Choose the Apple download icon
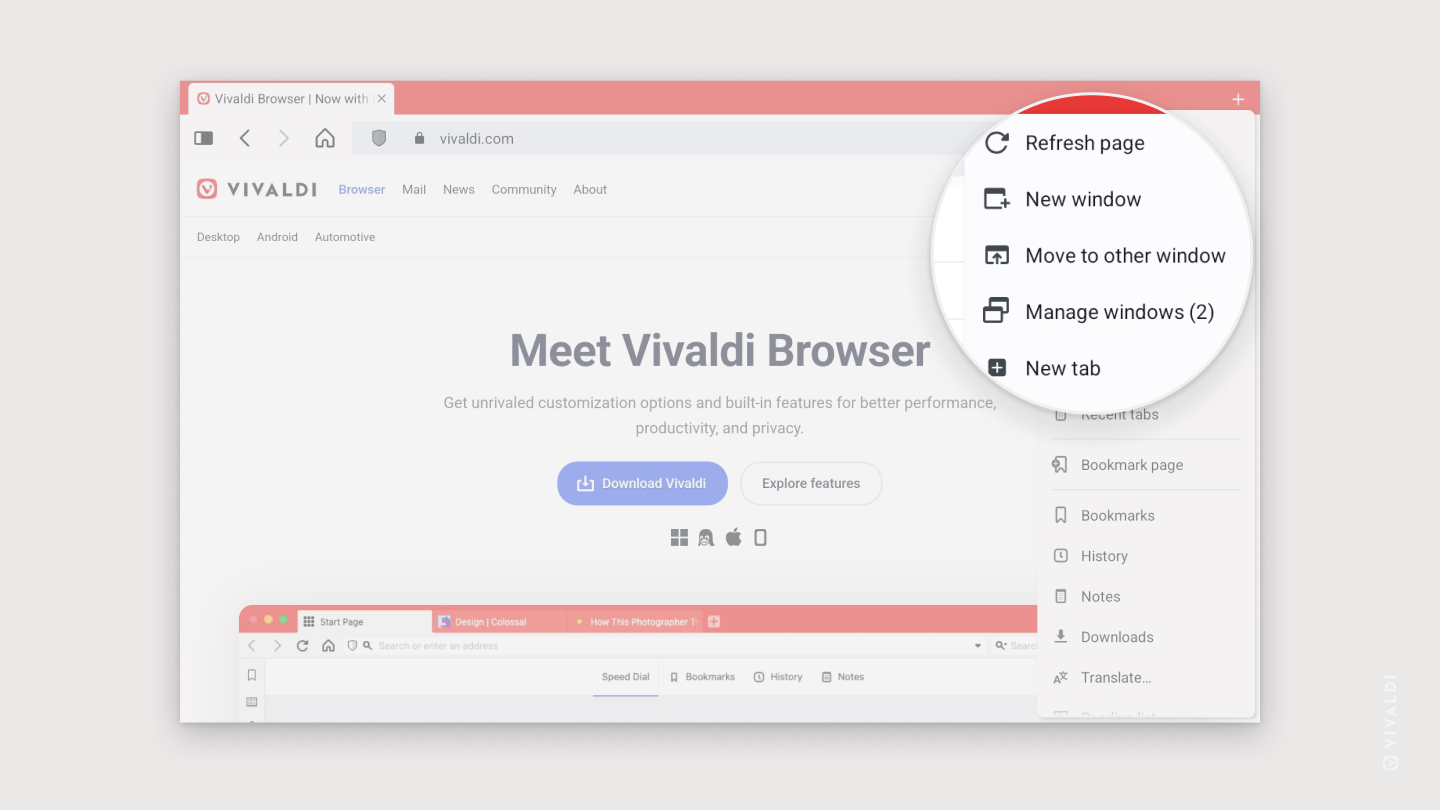This screenshot has width=1440, height=810. [x=733, y=538]
